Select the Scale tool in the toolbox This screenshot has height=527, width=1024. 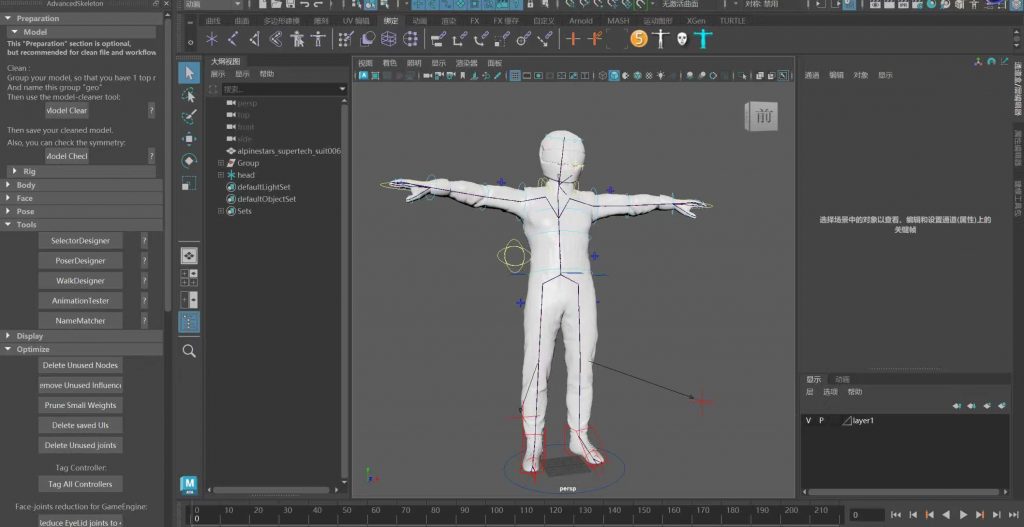click(x=189, y=184)
